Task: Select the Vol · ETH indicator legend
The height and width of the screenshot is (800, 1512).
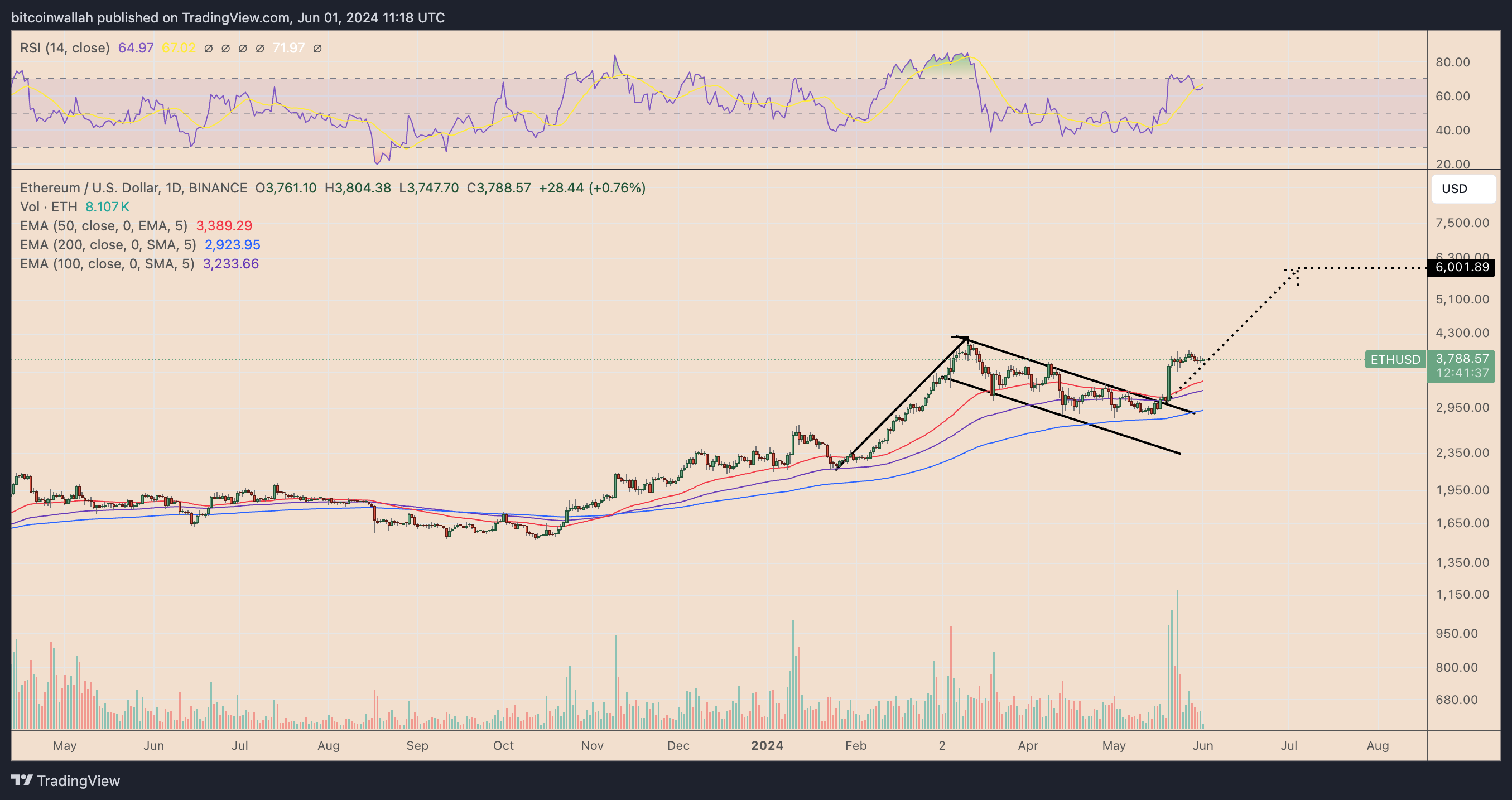Action: 49,206
